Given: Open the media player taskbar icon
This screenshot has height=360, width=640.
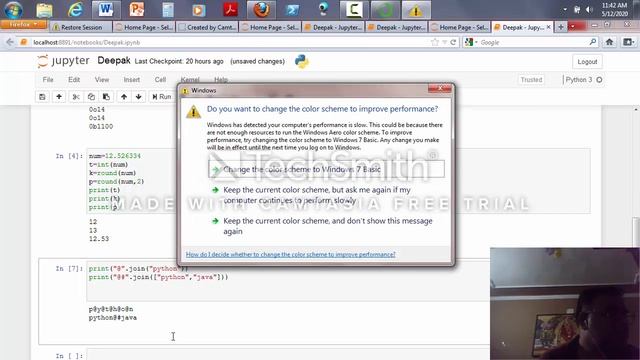Looking at the screenshot, I should (x=199, y=10).
